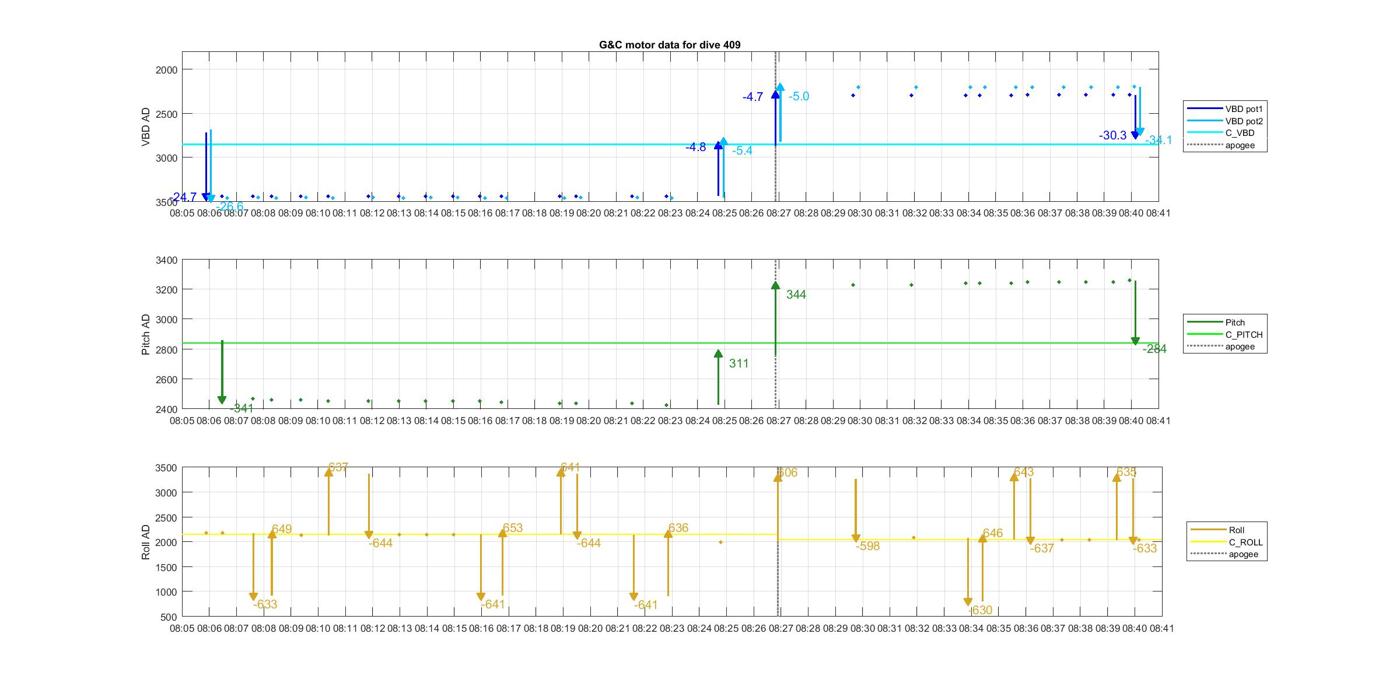Click "apogee" in the Roll legend box
This screenshot has width=1400, height=693.
[x=1244, y=554]
